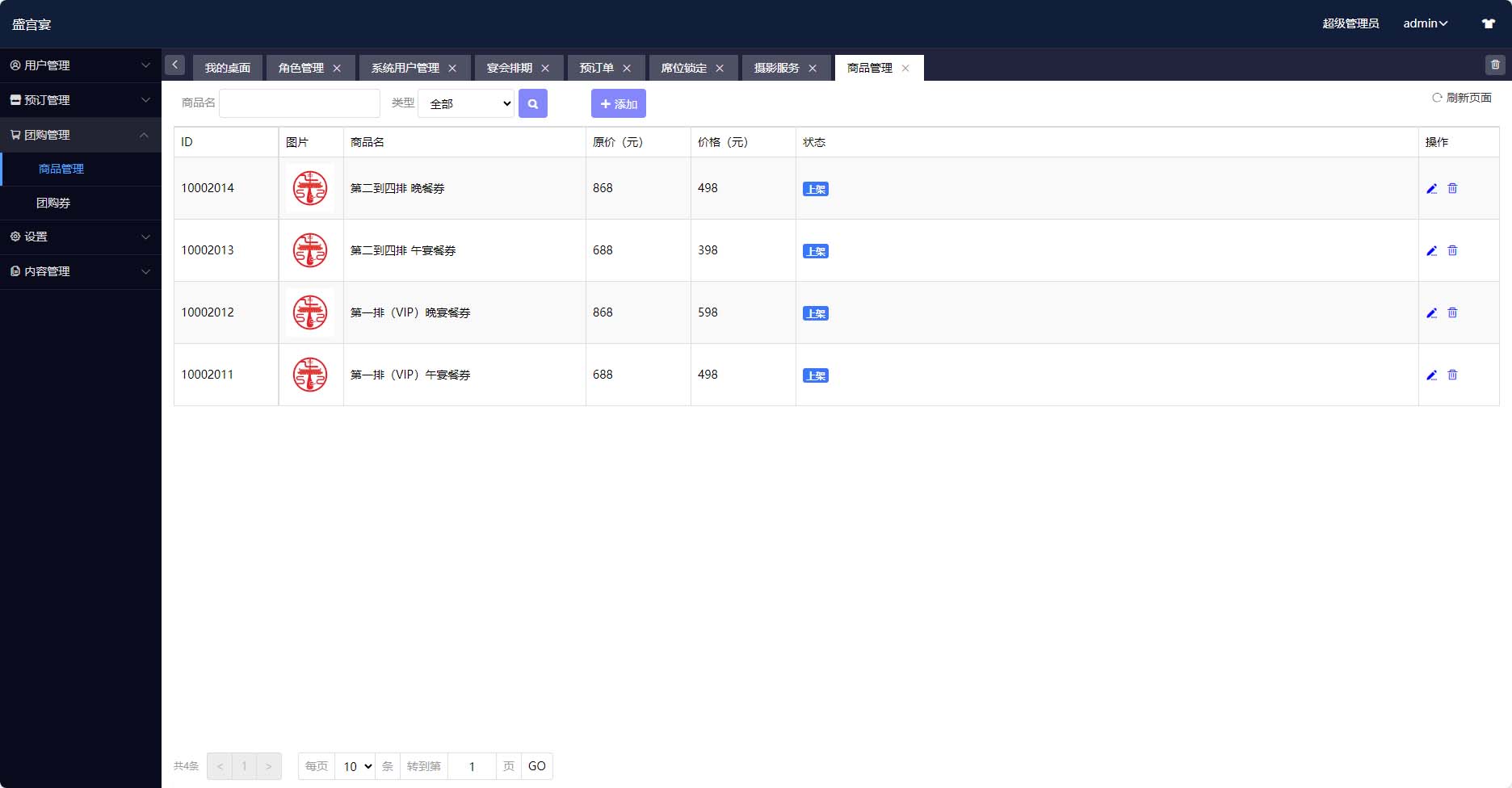Open the 类型 dropdown filter
The image size is (1512, 788).
[x=466, y=103]
